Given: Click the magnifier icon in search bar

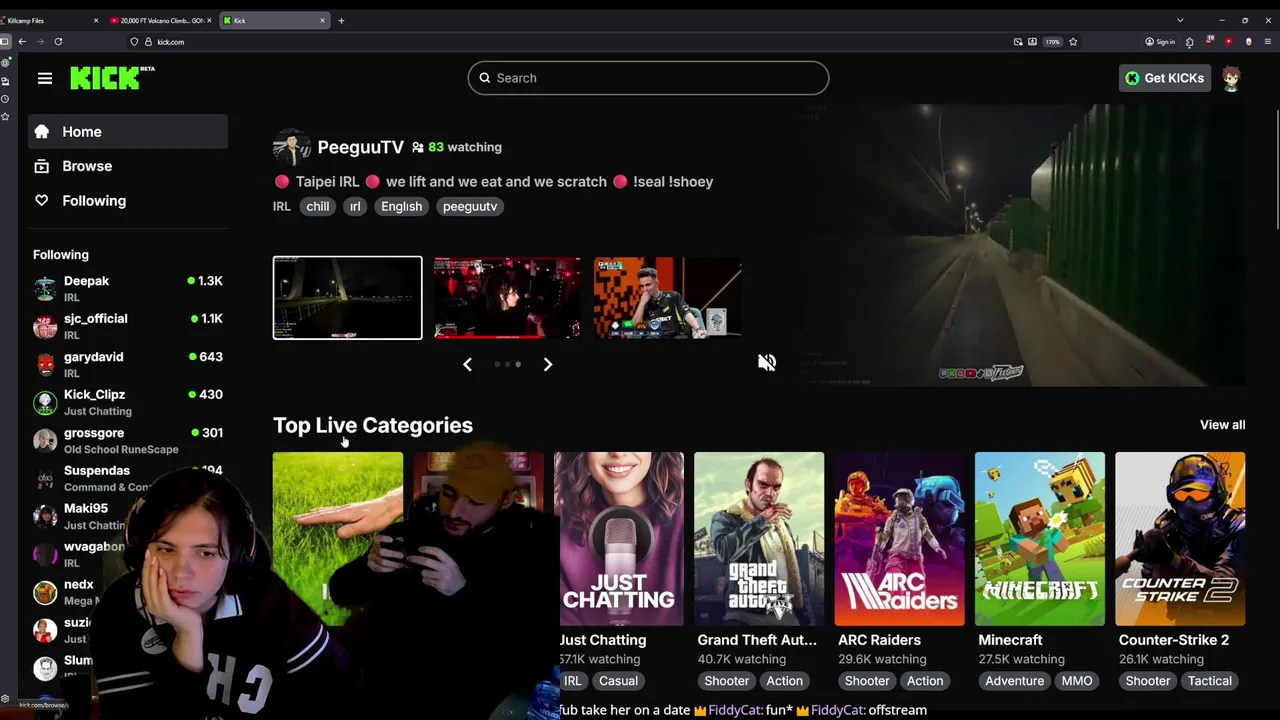Looking at the screenshot, I should pyautogui.click(x=485, y=78).
